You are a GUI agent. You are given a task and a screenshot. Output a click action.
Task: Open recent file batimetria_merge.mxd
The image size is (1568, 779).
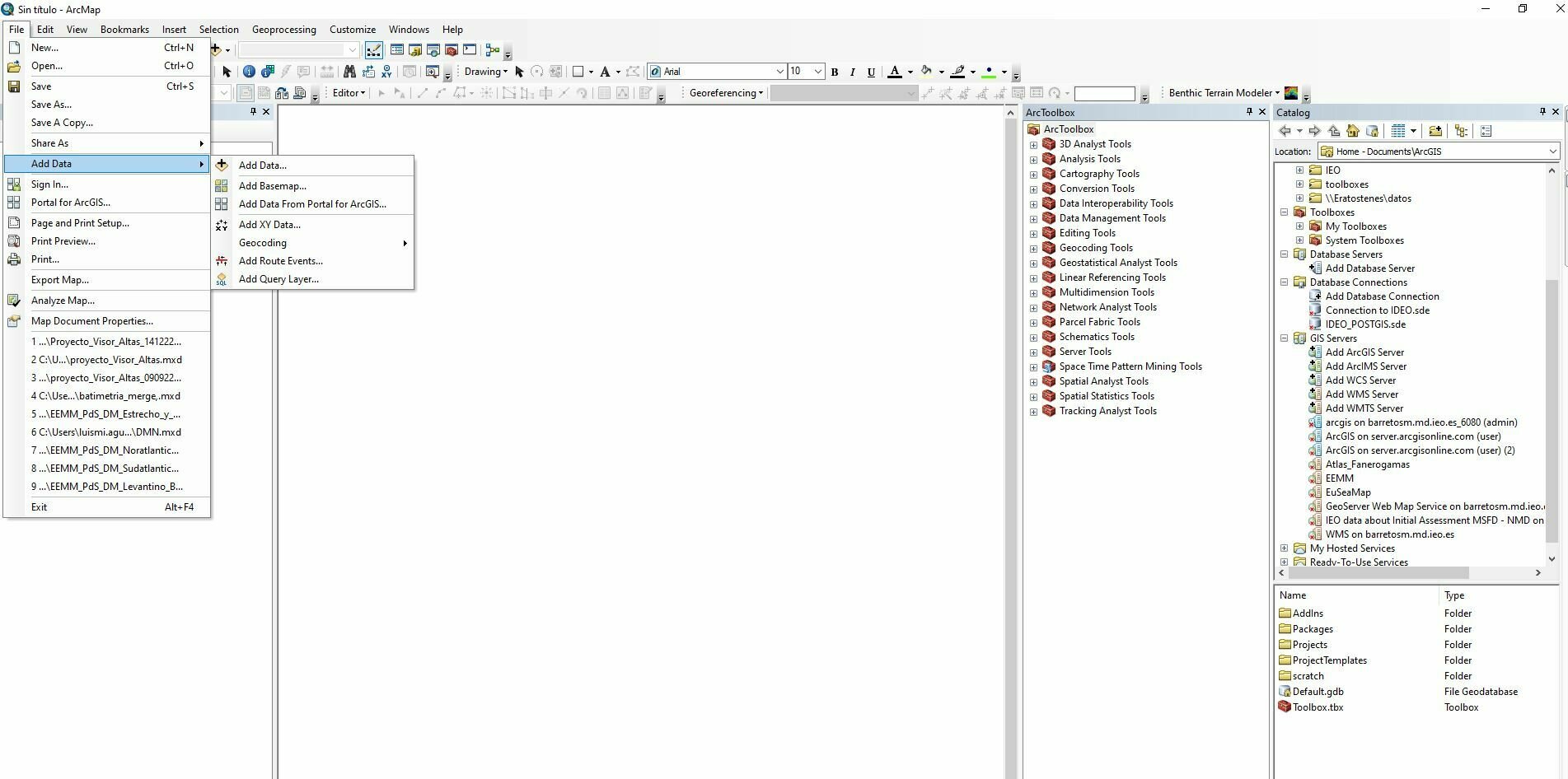click(x=107, y=396)
